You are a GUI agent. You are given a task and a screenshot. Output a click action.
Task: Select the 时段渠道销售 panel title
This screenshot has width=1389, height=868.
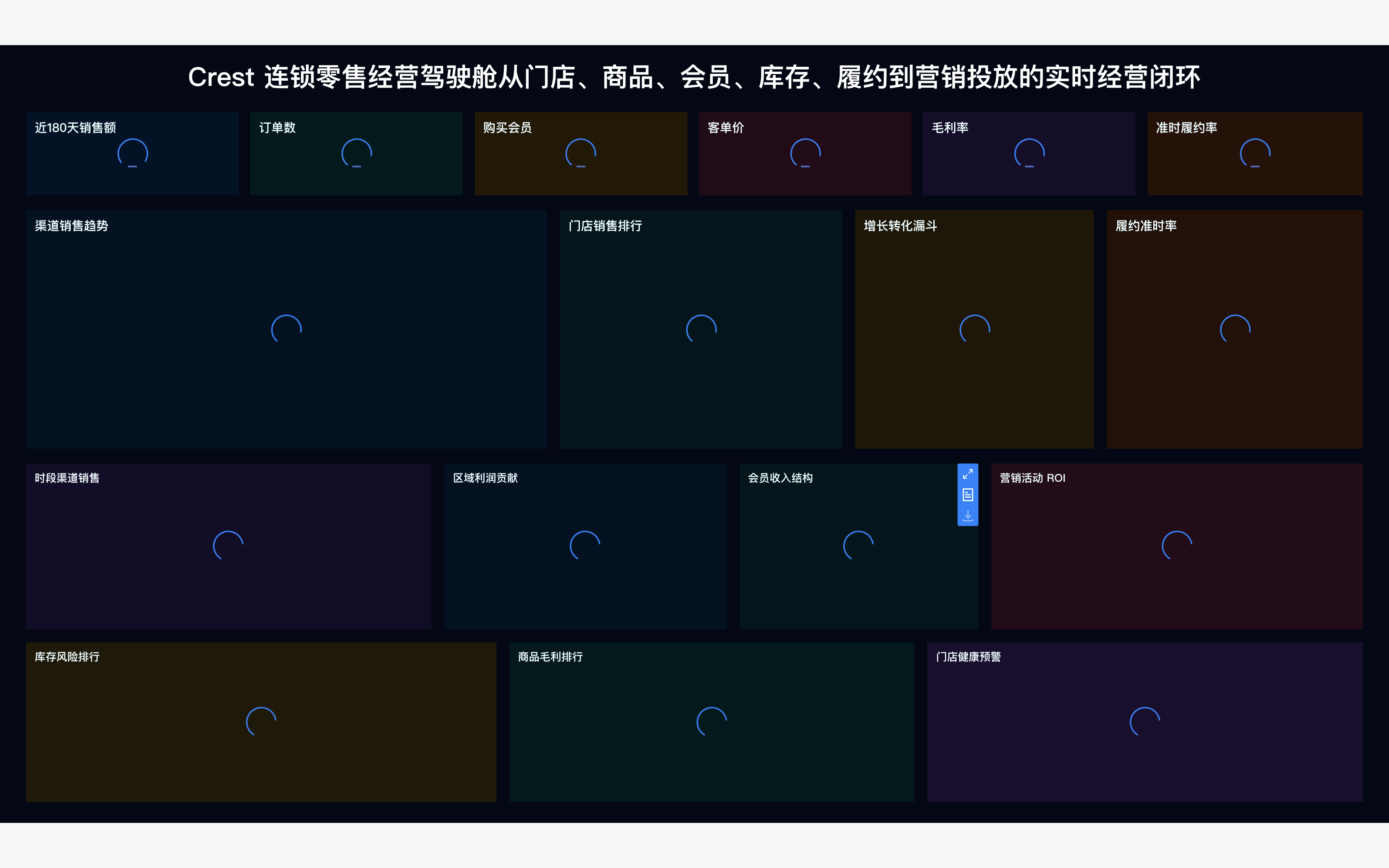(x=67, y=478)
